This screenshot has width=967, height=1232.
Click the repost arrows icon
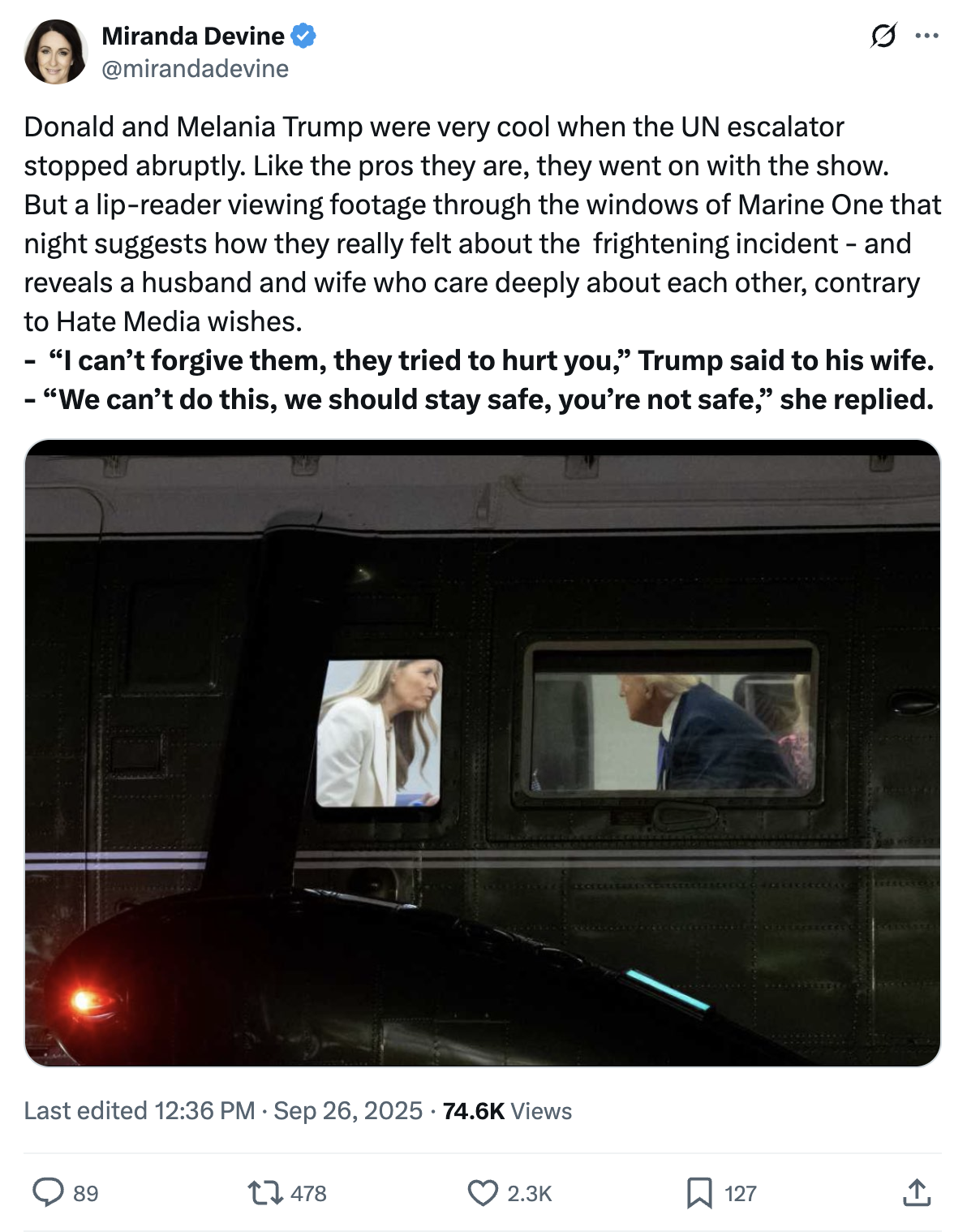[265, 1192]
